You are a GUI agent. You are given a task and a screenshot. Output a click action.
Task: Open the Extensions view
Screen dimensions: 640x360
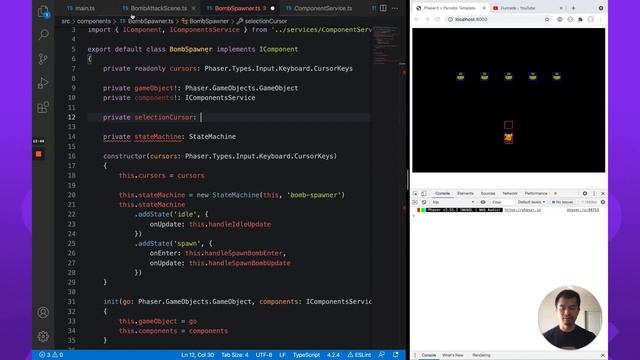pyautogui.click(x=43, y=108)
